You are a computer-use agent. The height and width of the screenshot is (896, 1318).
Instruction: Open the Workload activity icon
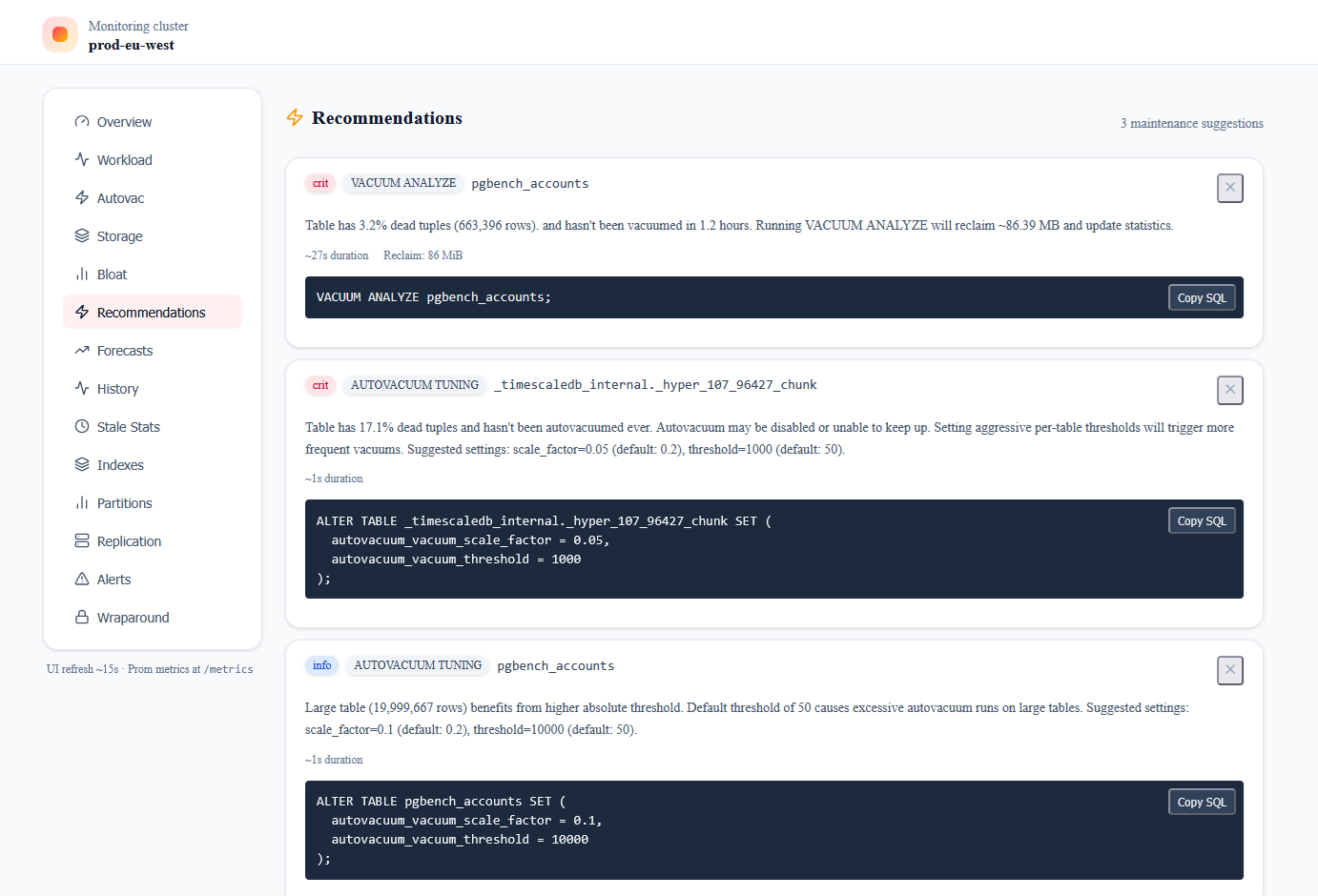click(82, 159)
